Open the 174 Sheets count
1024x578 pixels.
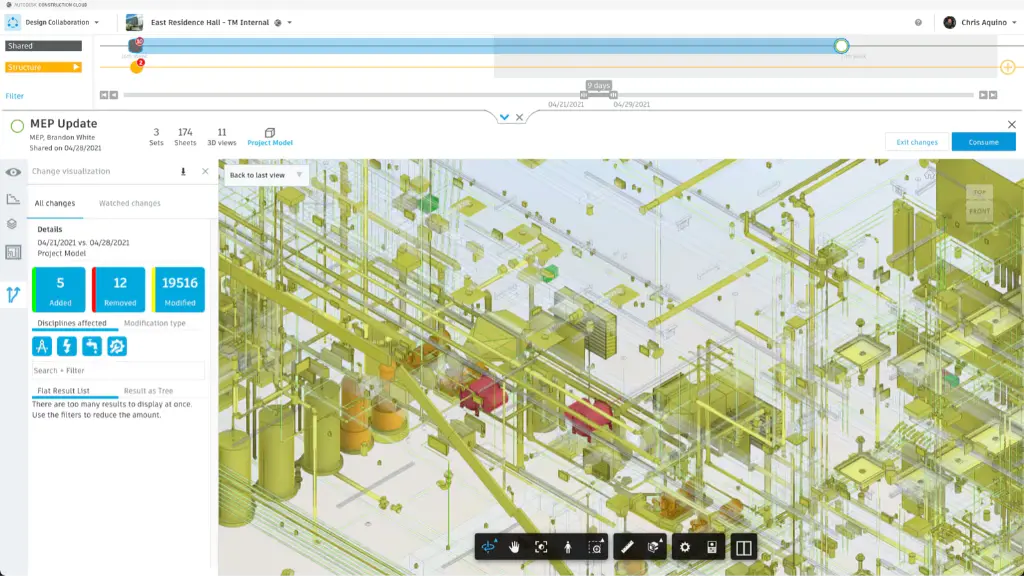point(185,137)
